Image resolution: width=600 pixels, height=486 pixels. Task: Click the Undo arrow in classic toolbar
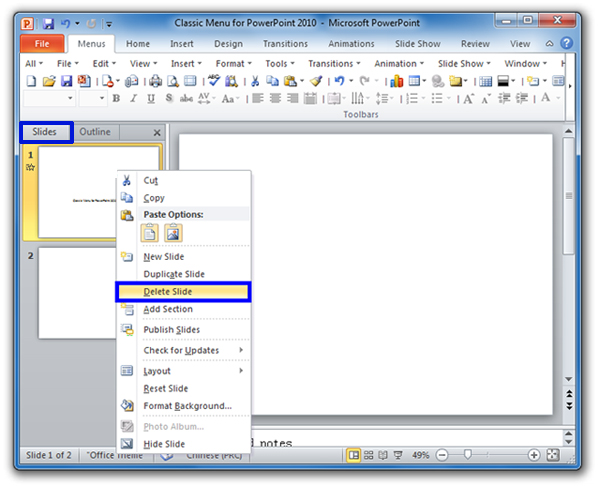339,81
